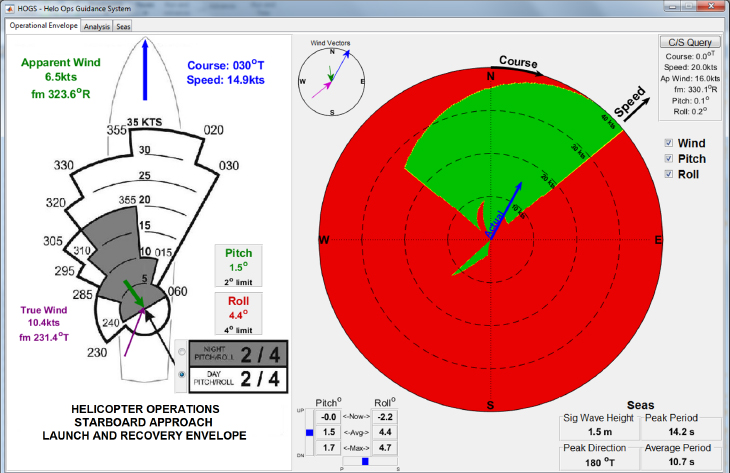This screenshot has height=473, width=730.
Task: Click the red Roll 4.4° limit box
Action: pyautogui.click(x=238, y=314)
